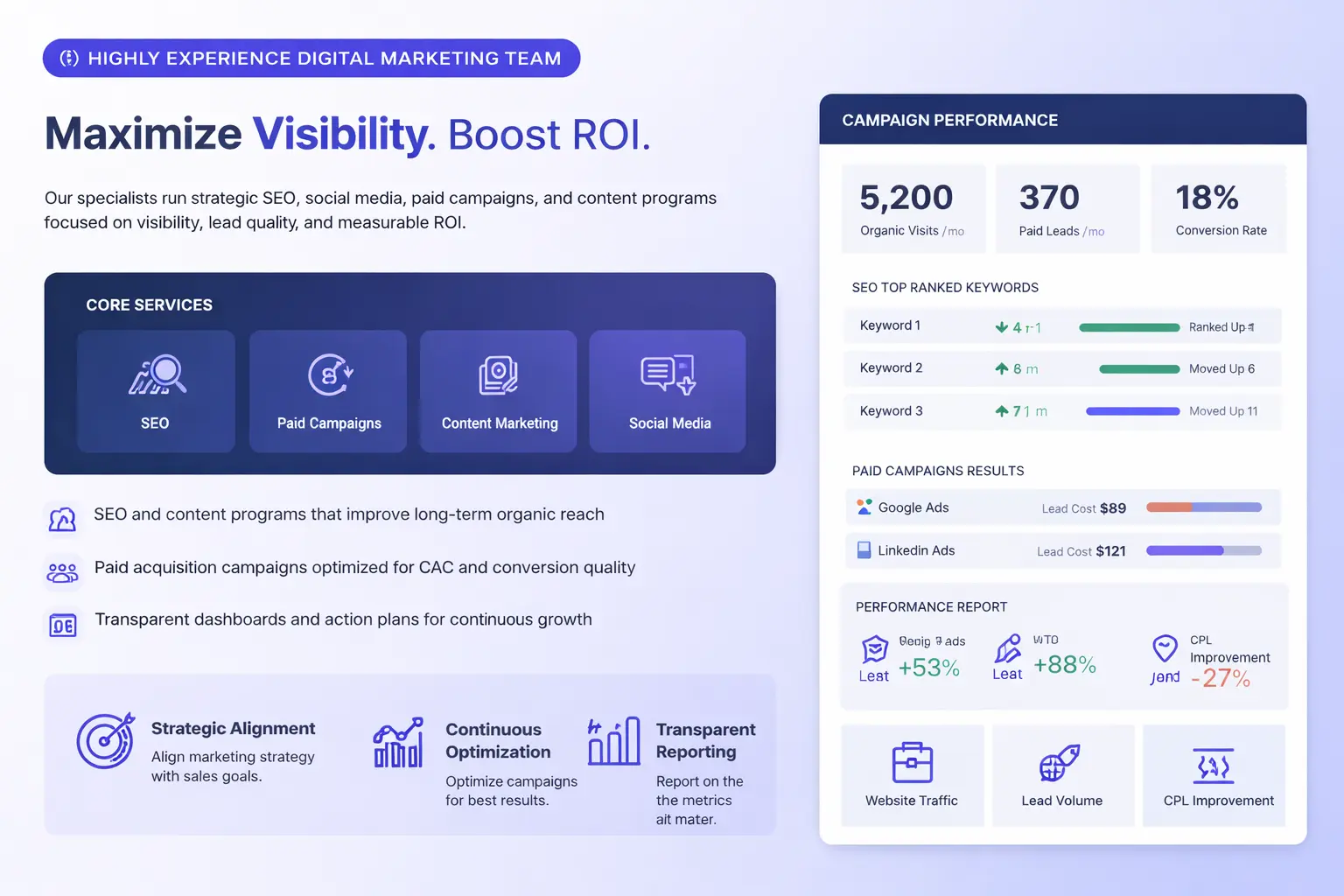Click the Continuous Optimization chart icon

[398, 743]
